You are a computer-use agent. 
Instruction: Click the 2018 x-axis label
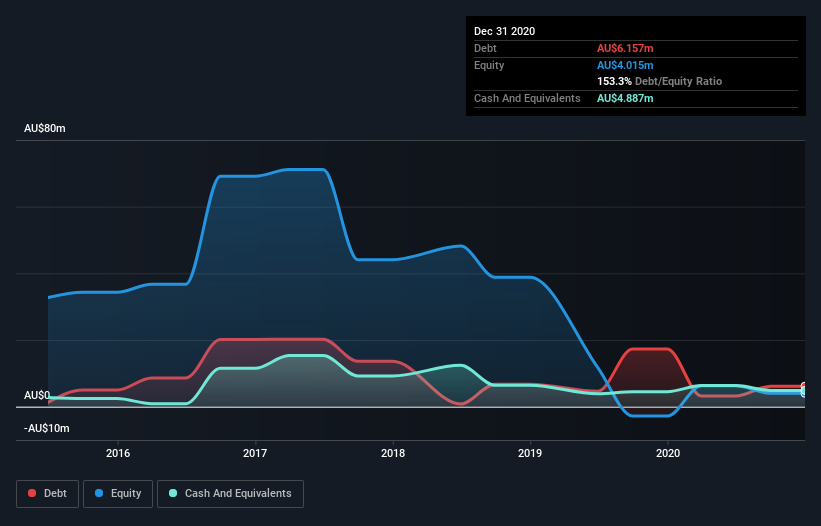coord(393,453)
